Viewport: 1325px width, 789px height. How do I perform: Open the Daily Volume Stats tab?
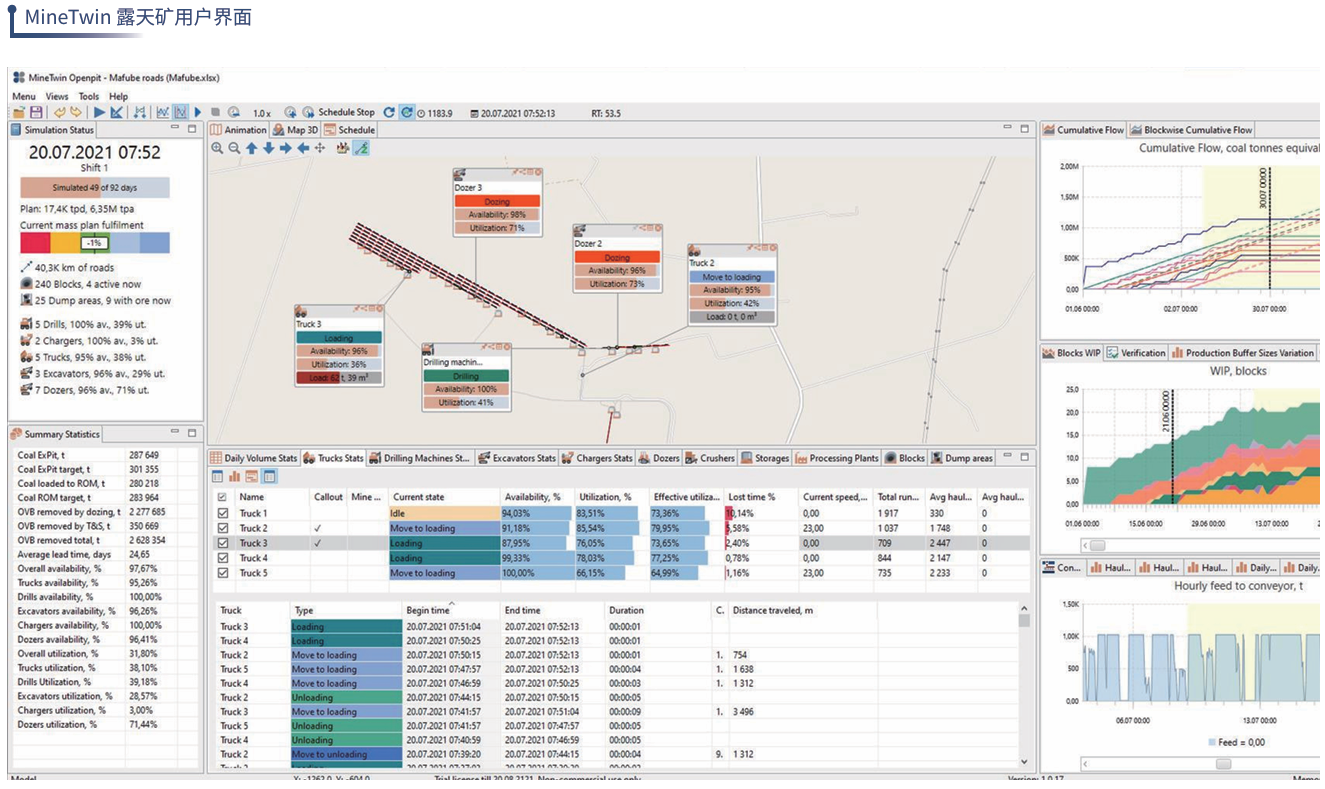click(x=254, y=458)
